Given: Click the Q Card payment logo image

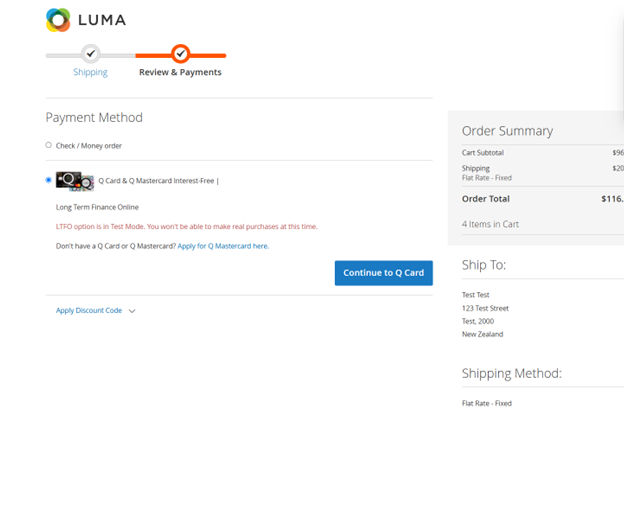Looking at the screenshot, I should [x=75, y=181].
